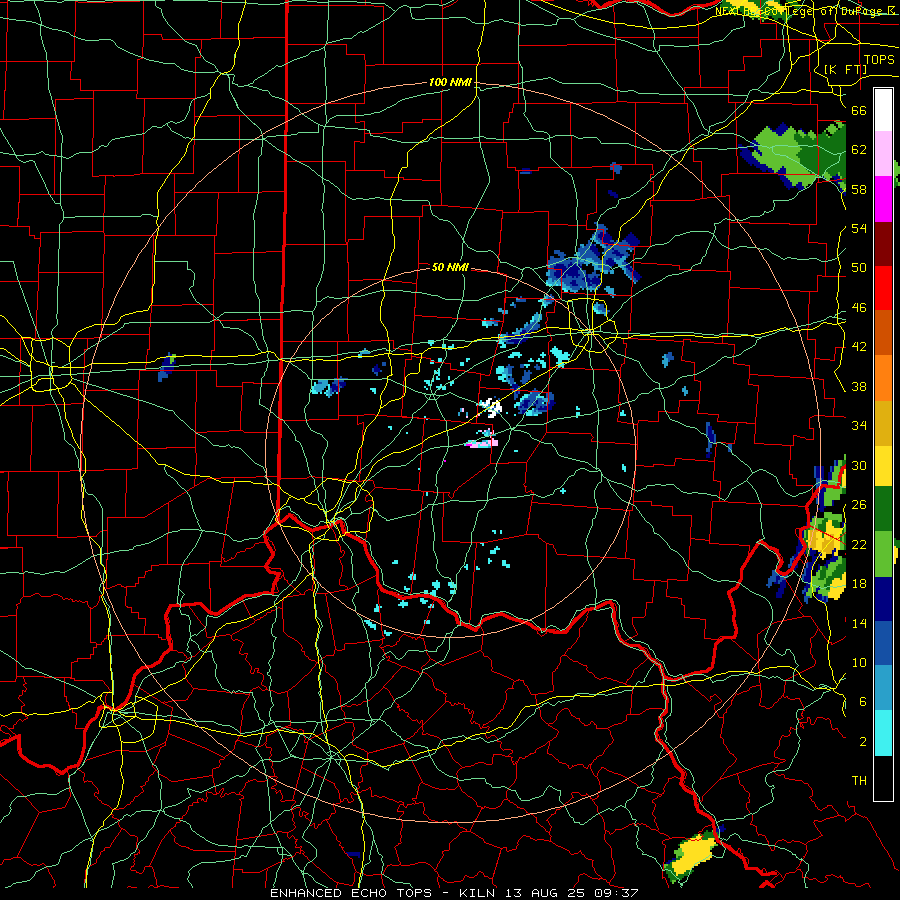
Task: Click the "TH" legend label
Action: pos(859,781)
